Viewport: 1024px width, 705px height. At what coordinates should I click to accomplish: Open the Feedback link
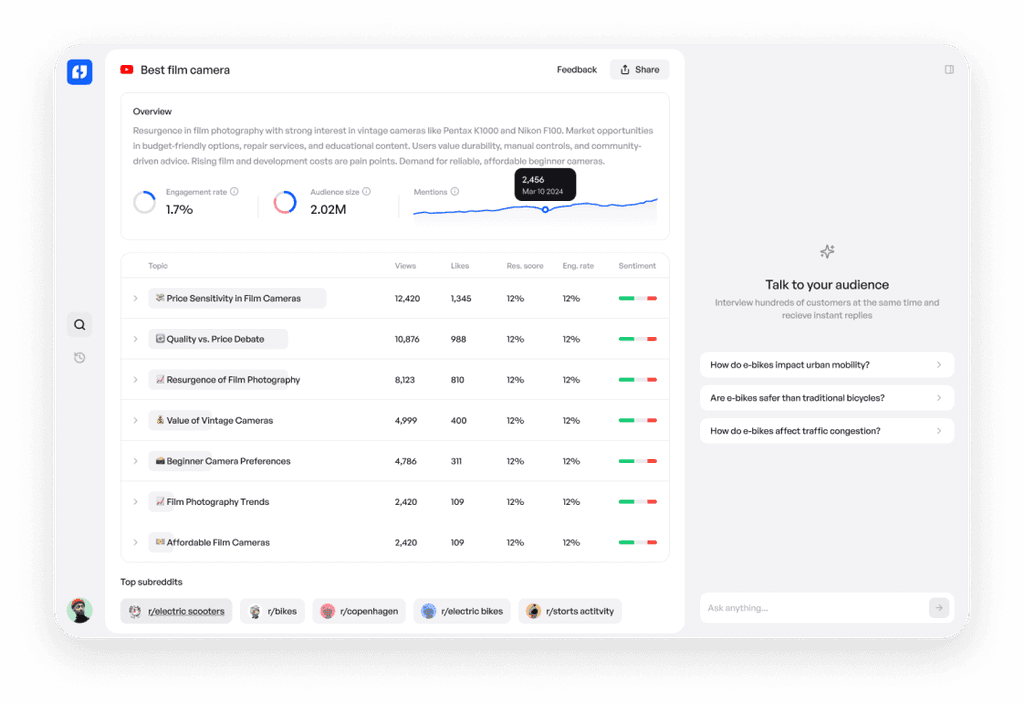pos(576,69)
